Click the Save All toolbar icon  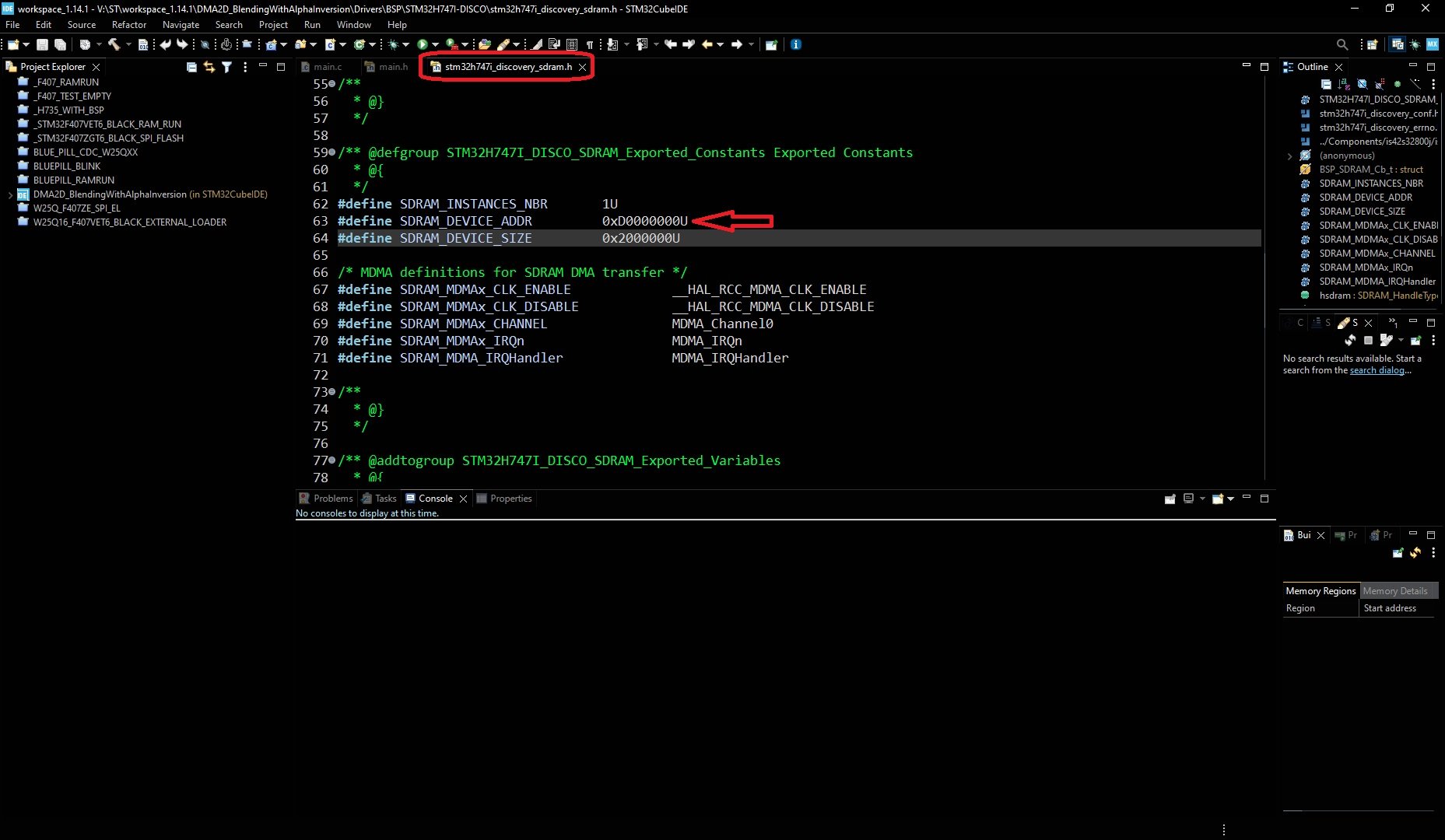60,44
